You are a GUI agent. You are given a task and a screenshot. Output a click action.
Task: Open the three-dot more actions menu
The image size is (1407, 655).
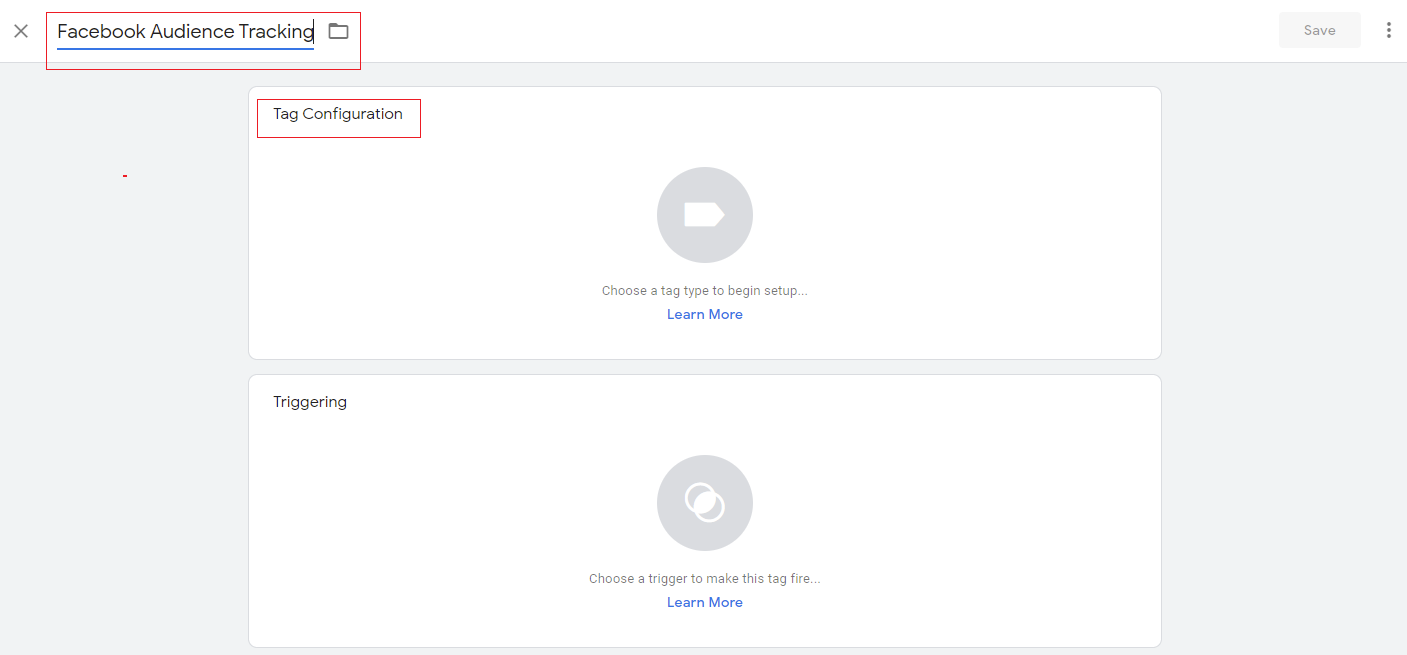pos(1388,30)
